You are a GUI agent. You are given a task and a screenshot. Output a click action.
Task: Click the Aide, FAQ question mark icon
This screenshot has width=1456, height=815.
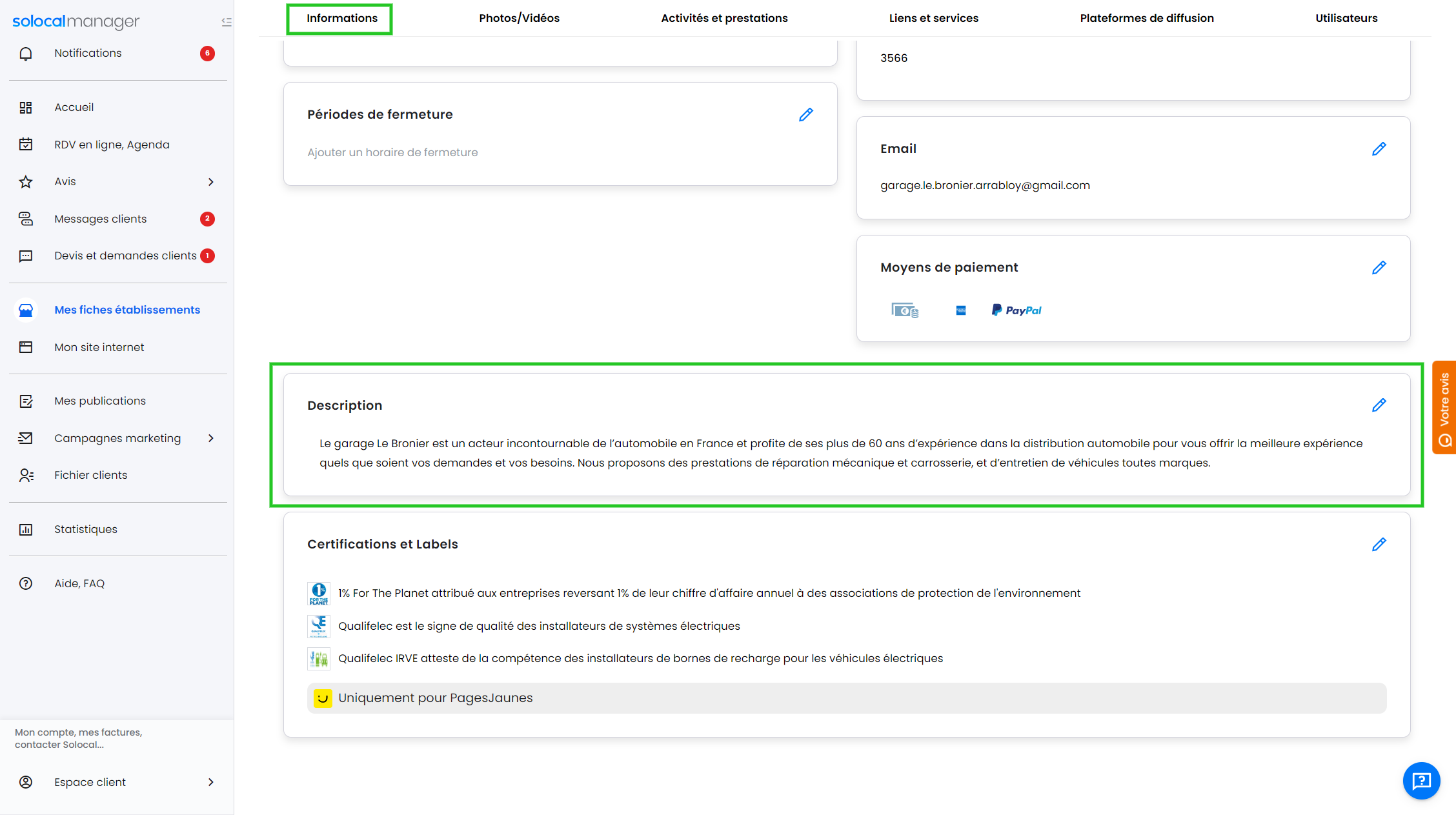[x=26, y=583]
